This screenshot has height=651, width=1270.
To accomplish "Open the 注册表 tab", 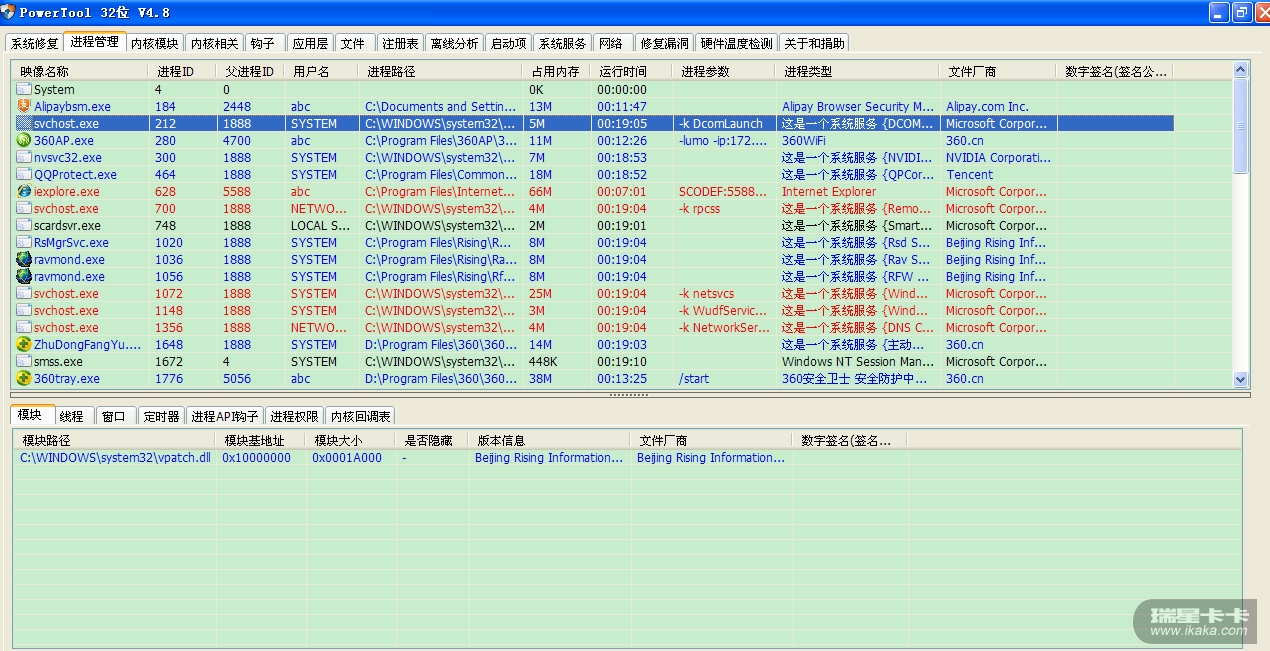I will [x=400, y=43].
